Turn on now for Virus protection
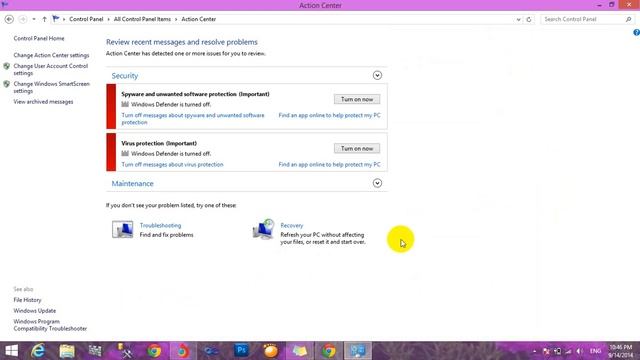Image resolution: width=640 pixels, height=360 pixels. (x=357, y=149)
